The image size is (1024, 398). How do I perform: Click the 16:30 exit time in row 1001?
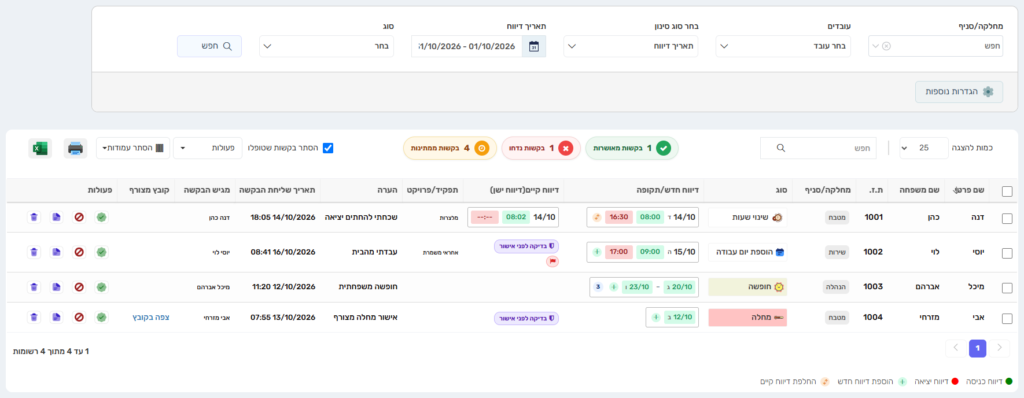[620, 217]
